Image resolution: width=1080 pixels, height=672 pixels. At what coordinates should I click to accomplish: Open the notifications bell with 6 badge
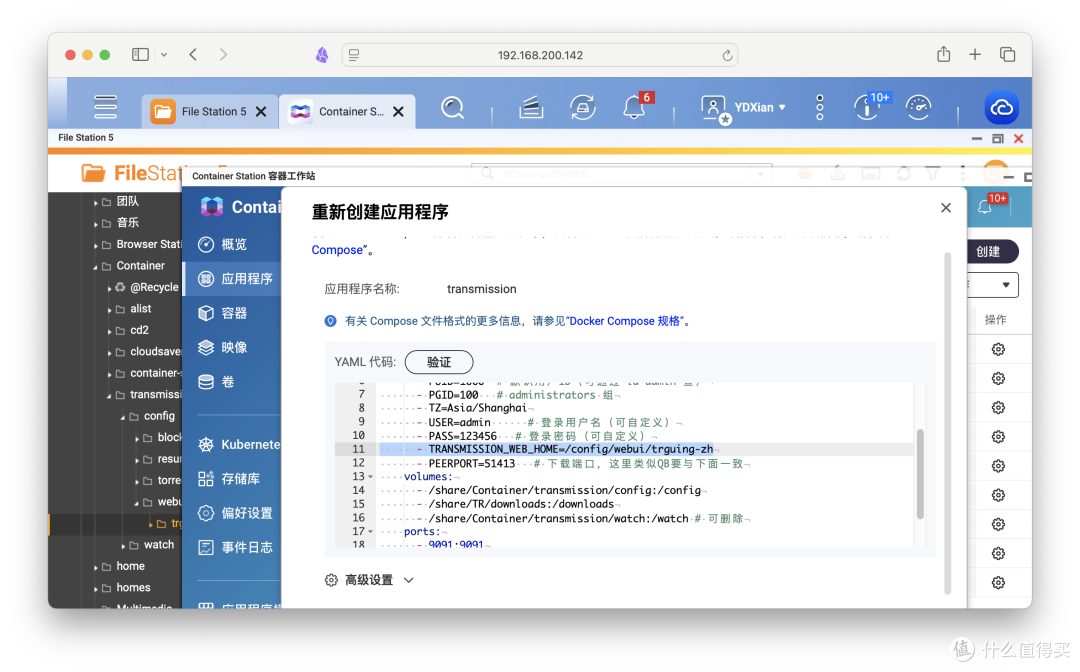(x=636, y=107)
